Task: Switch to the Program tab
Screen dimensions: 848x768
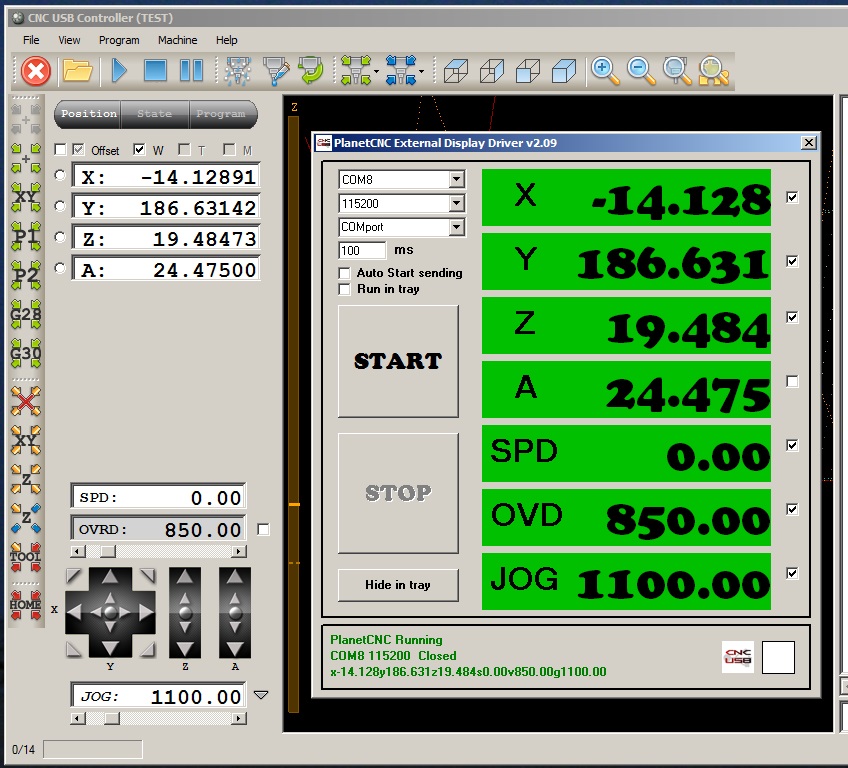Action: tap(221, 114)
